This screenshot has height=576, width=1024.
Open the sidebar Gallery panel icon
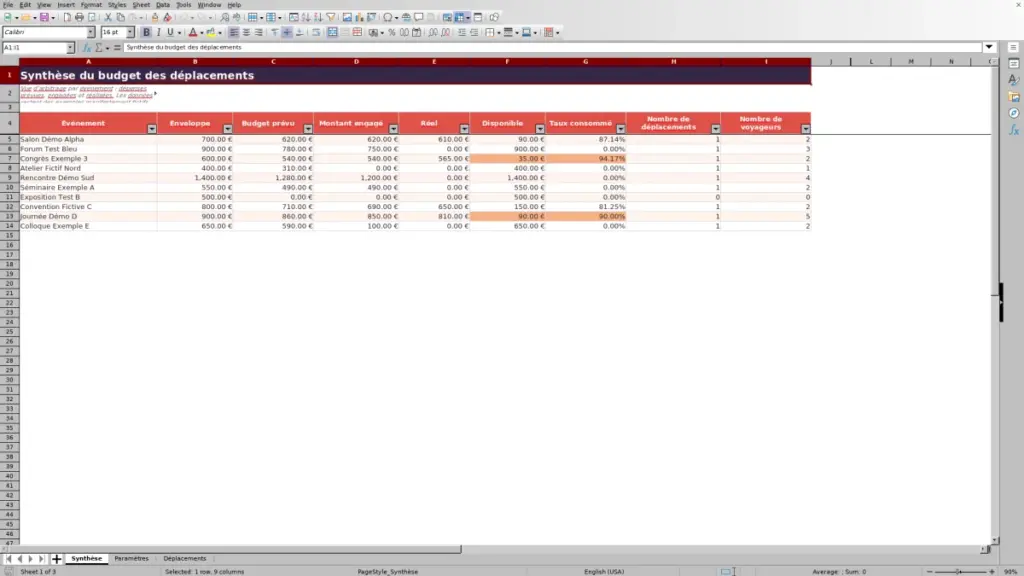(x=1014, y=97)
